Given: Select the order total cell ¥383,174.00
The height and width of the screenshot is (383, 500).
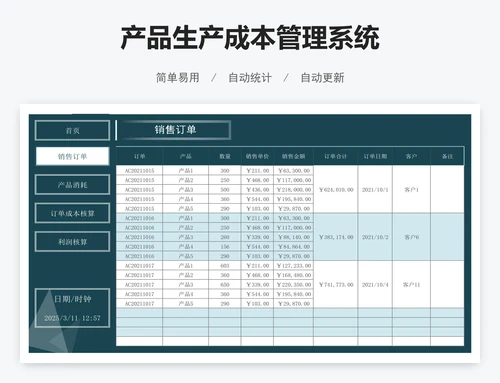Looking at the screenshot, I should [x=336, y=237].
